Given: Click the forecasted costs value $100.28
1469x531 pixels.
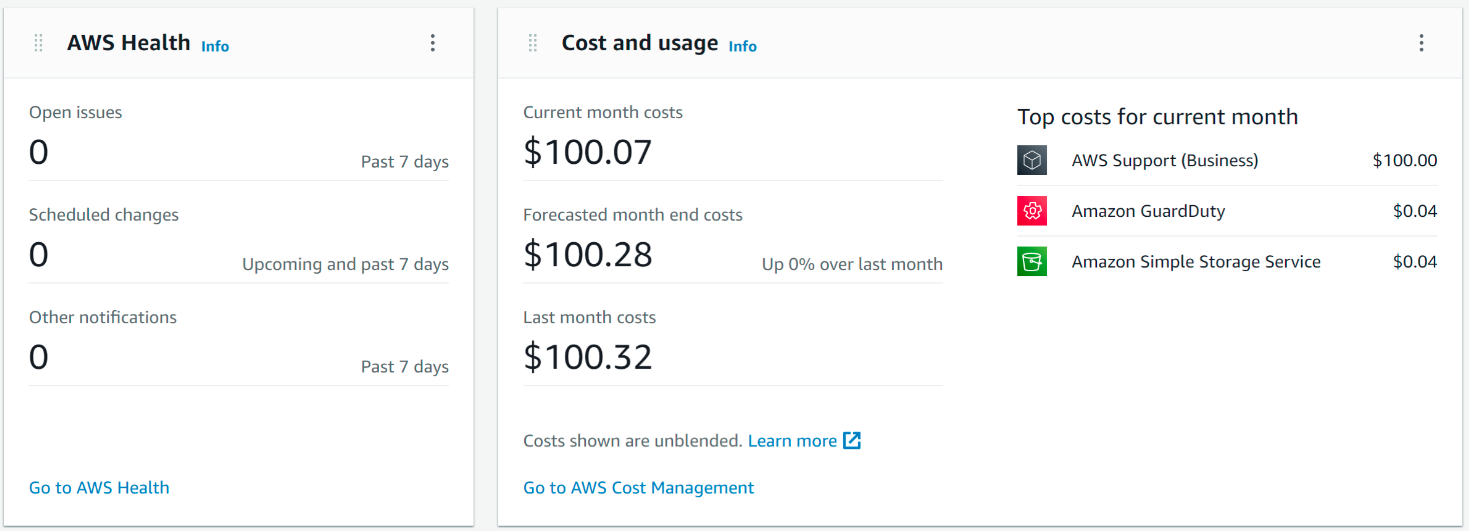Looking at the screenshot, I should click(x=588, y=254).
